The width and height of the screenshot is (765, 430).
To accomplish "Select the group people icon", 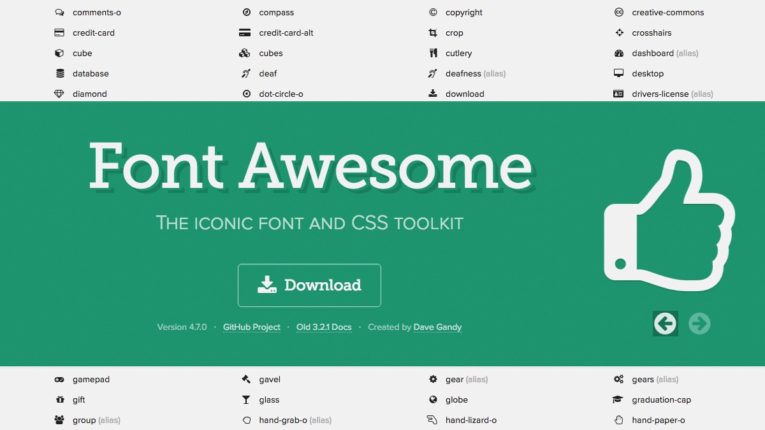I will point(59,420).
